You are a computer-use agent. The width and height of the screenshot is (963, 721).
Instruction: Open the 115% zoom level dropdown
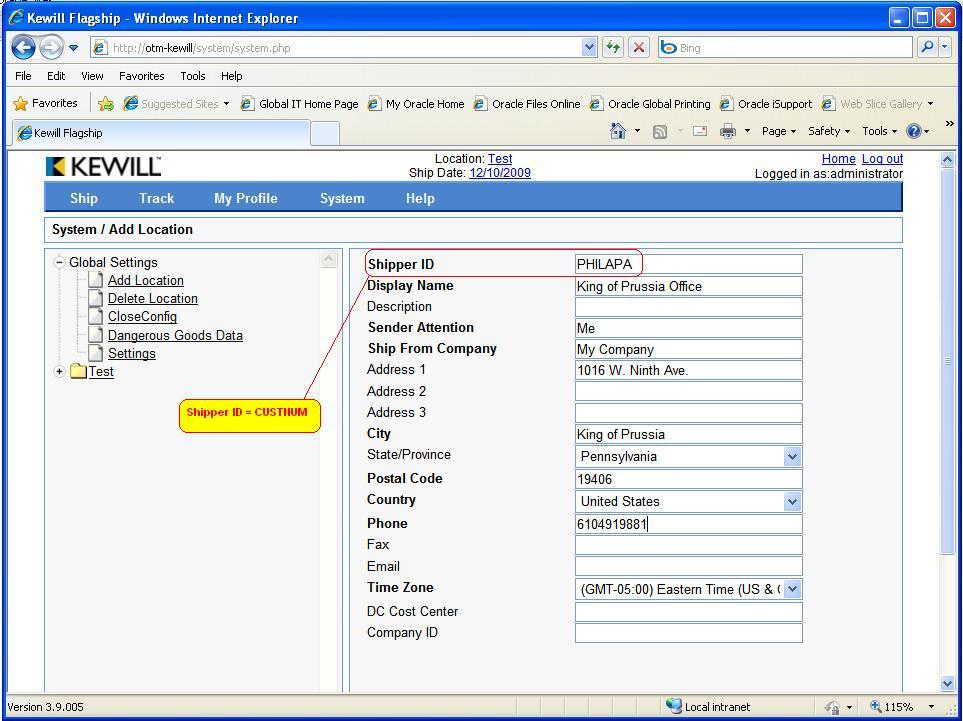click(931, 707)
